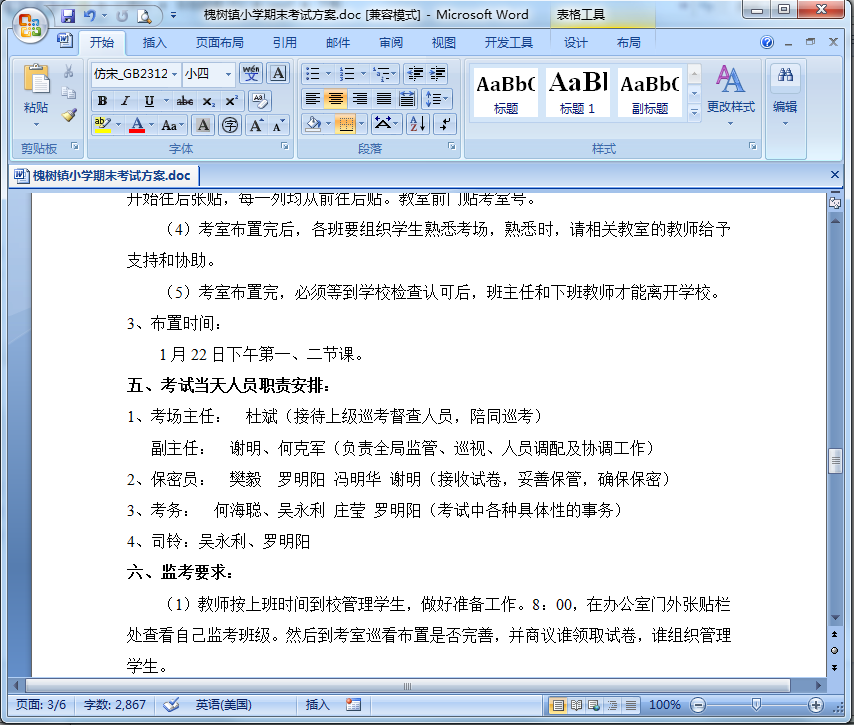Switch to Web Layout view on status bar
Screen dimensions: 854x725
pyautogui.click(x=596, y=703)
